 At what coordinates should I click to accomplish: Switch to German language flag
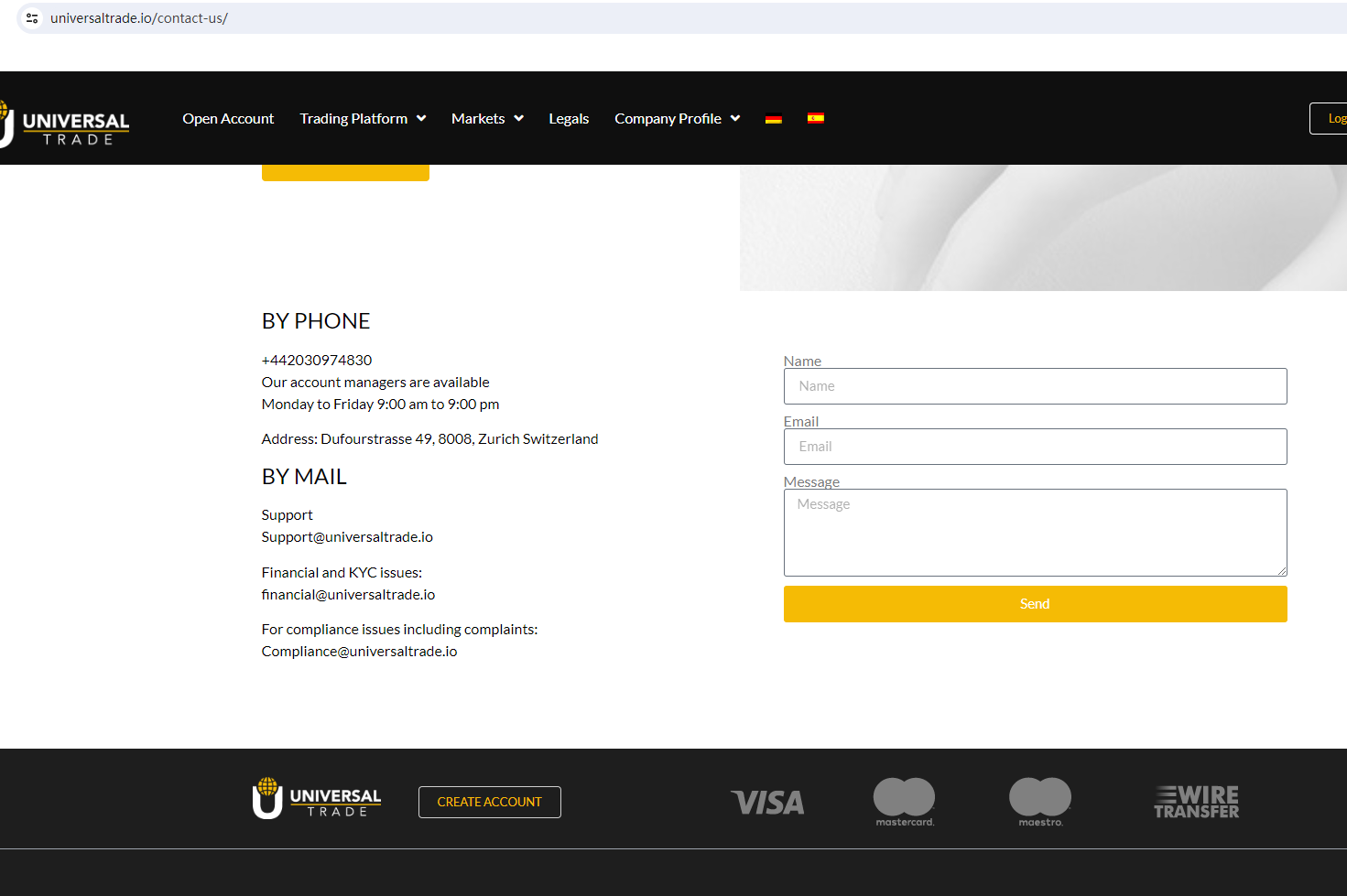774,118
